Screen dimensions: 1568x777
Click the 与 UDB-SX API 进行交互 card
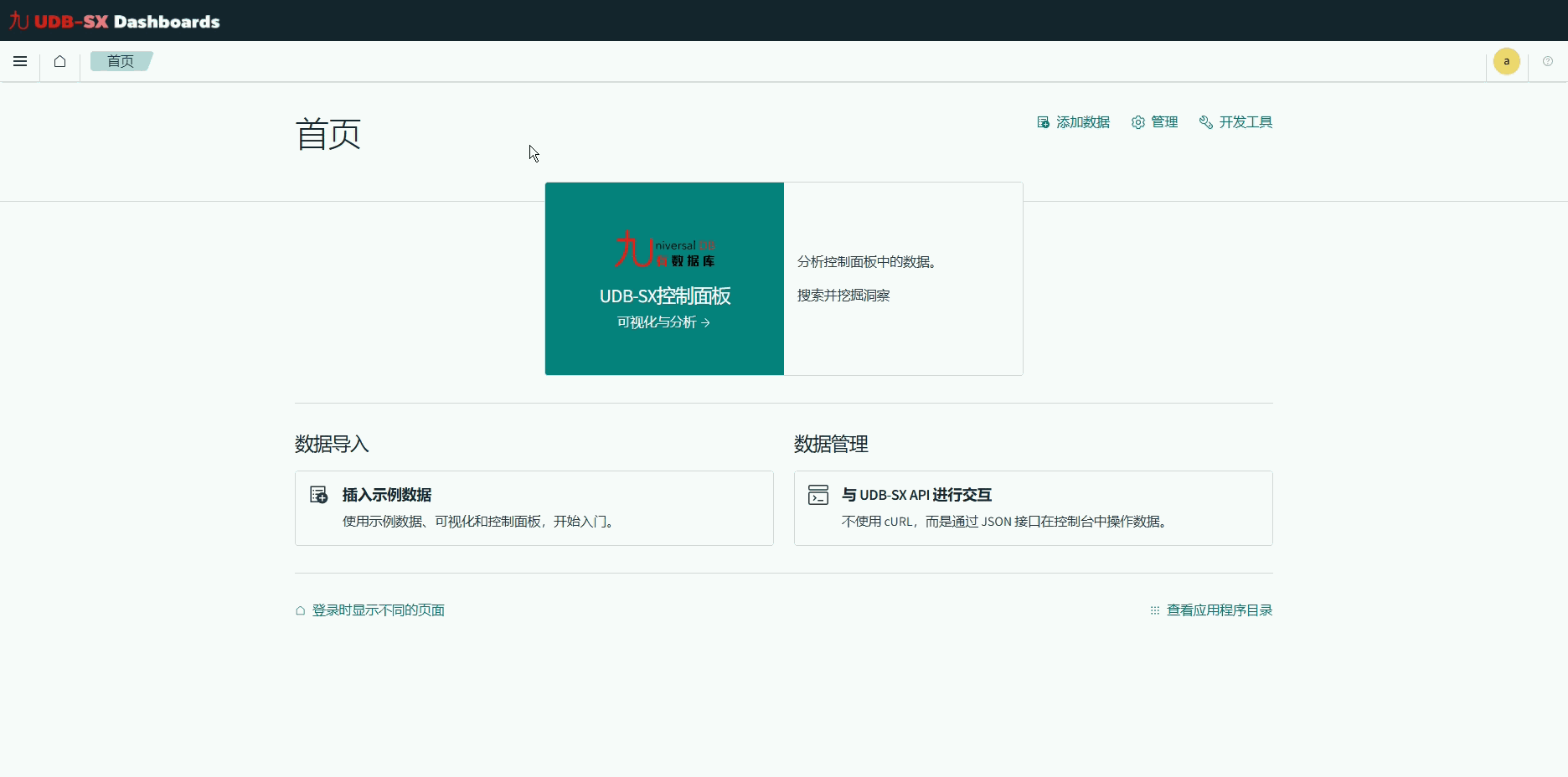click(1034, 508)
